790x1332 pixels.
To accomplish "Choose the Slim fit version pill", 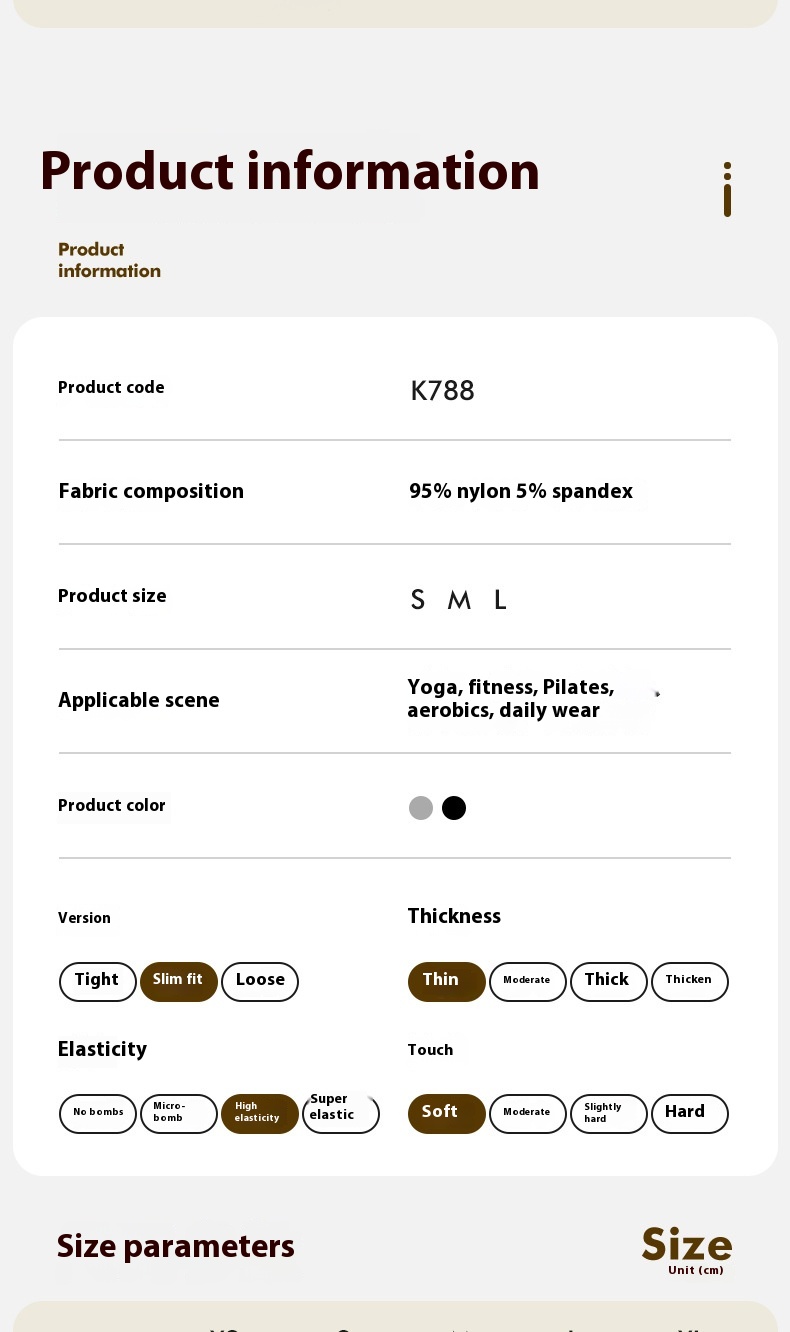I will (x=179, y=981).
